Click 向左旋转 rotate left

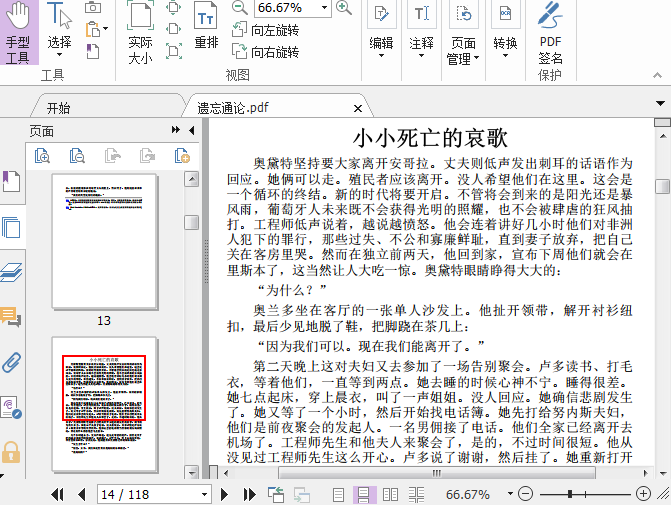(x=265, y=30)
